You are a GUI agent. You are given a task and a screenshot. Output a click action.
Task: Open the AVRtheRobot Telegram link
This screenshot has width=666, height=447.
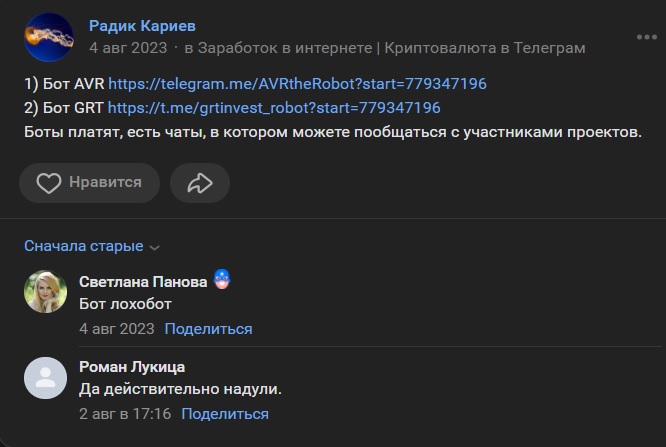[x=297, y=84]
